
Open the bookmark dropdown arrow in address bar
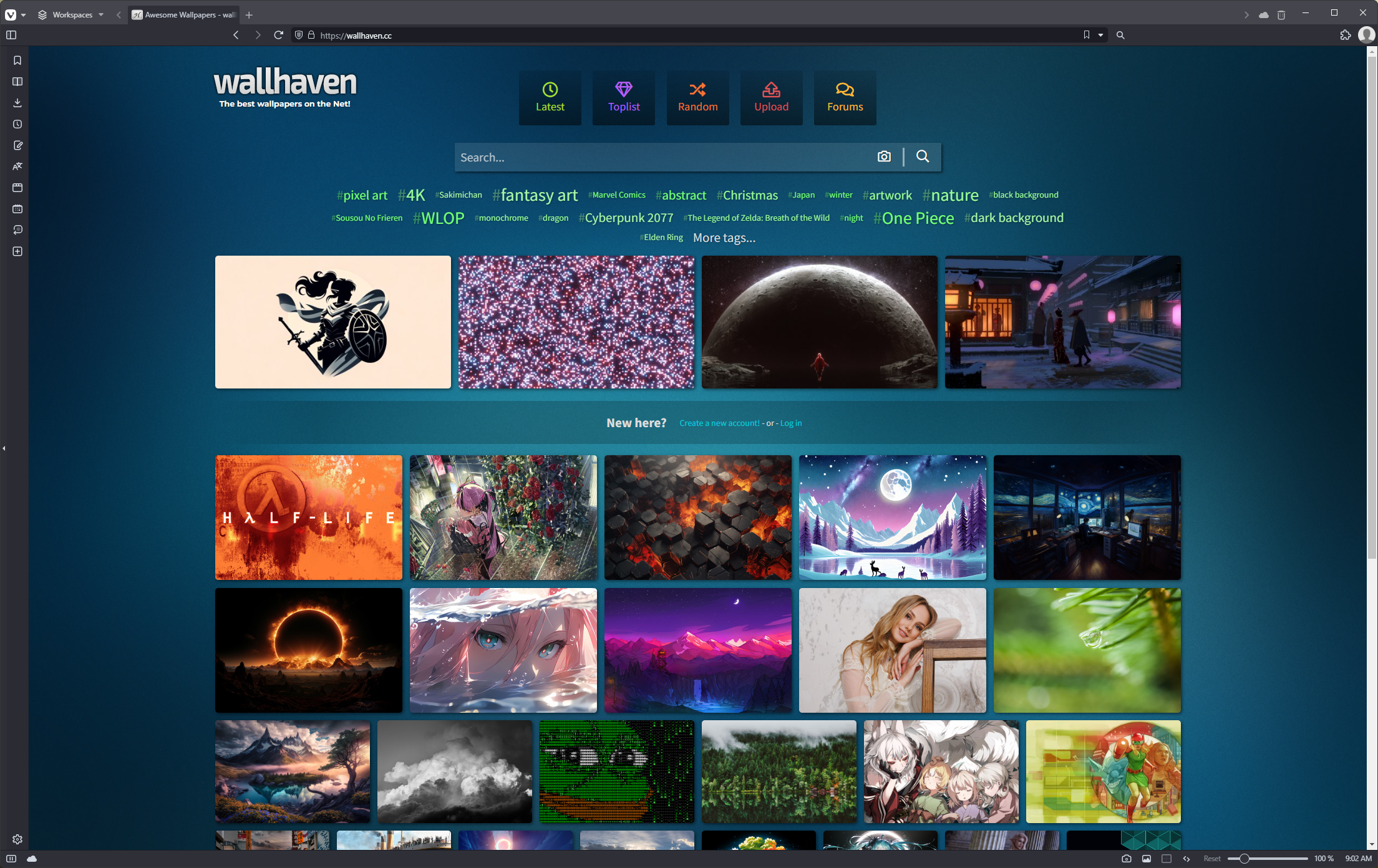coord(1100,35)
